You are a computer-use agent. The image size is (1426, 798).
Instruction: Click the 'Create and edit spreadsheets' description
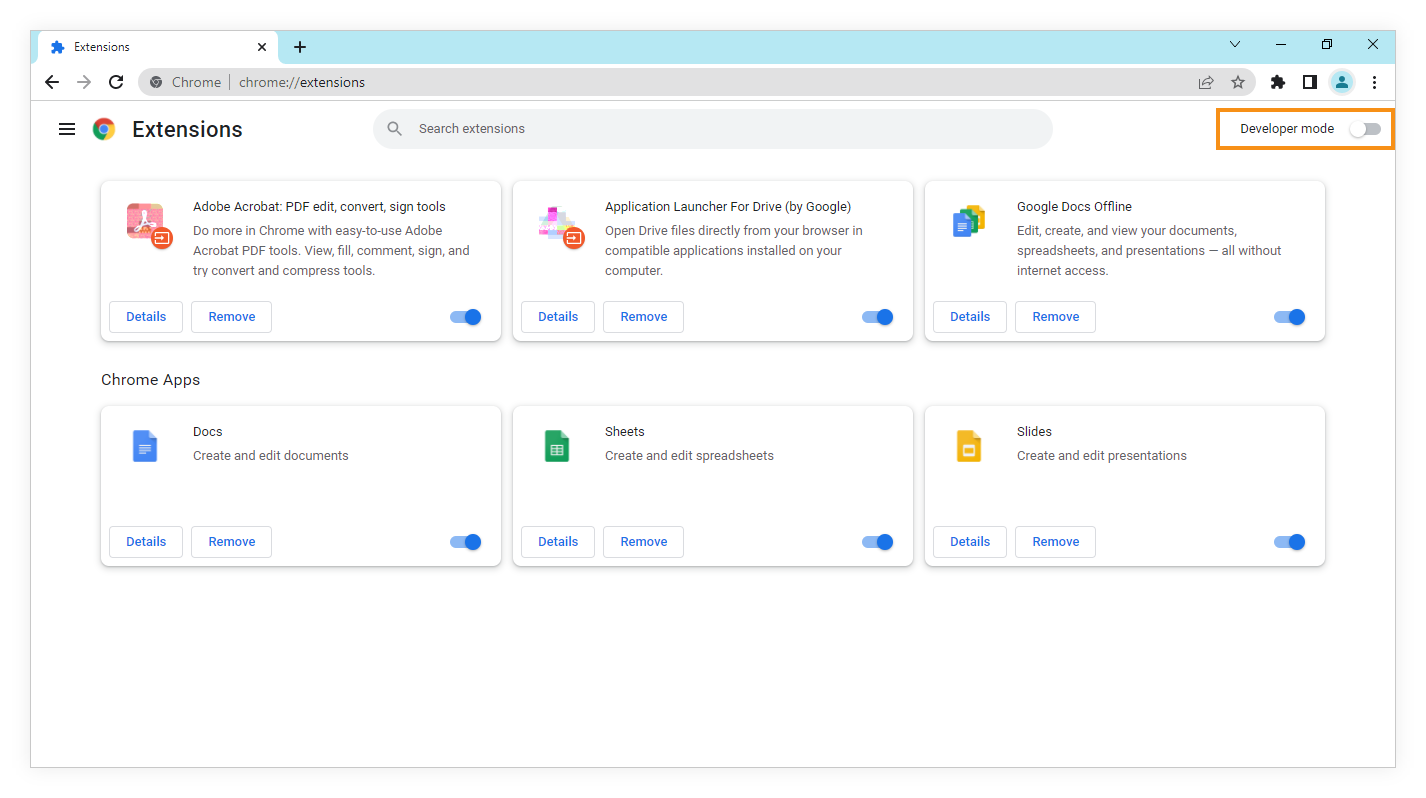(689, 456)
